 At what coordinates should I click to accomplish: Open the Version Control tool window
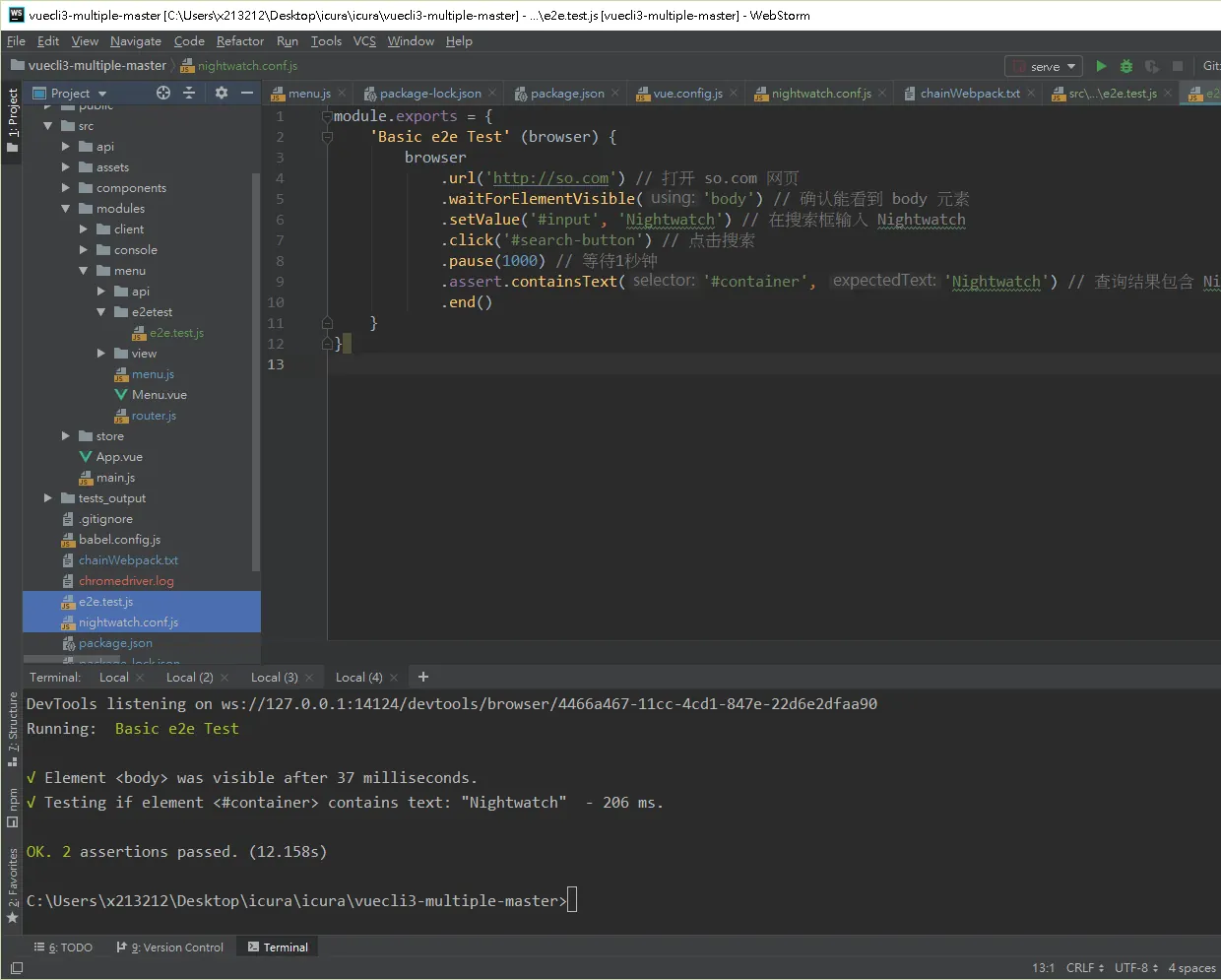point(170,947)
